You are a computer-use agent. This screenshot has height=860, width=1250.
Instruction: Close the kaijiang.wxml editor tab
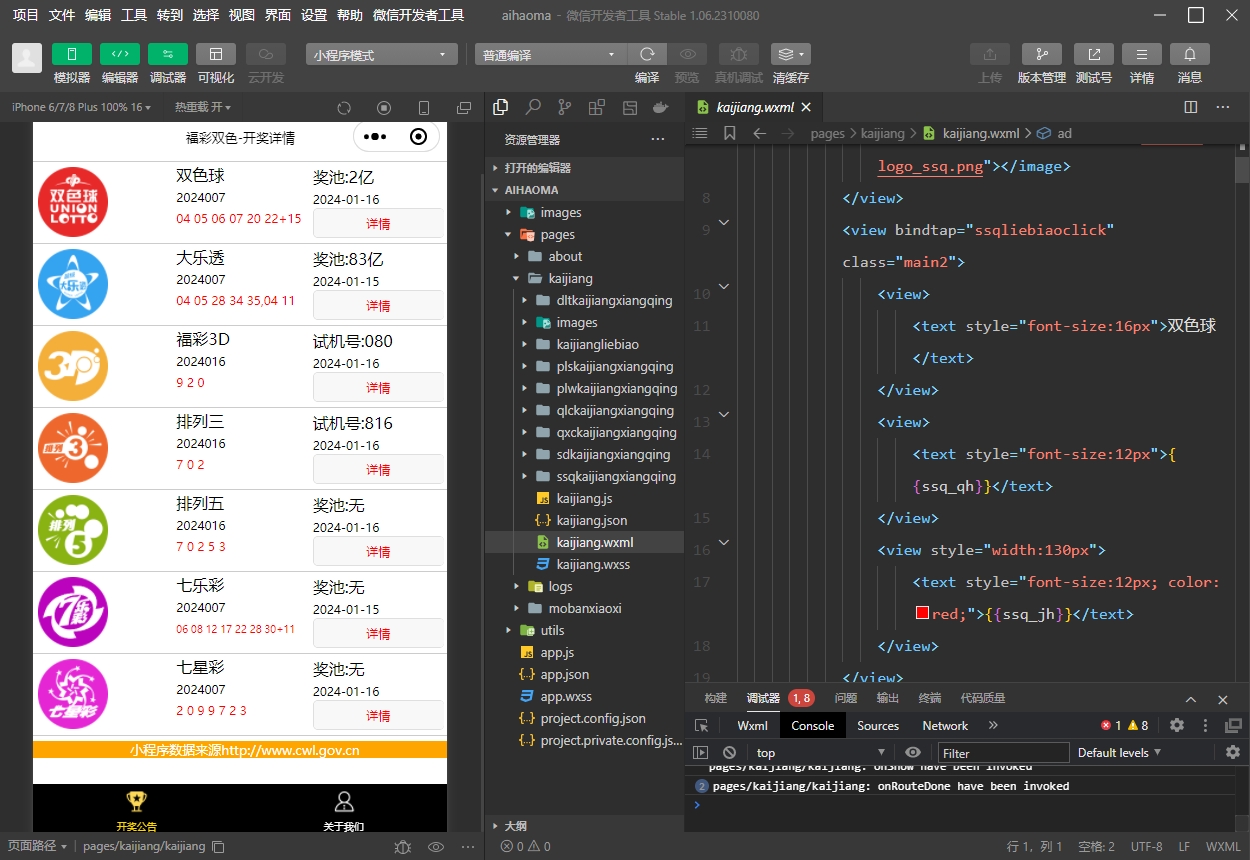pyautogui.click(x=806, y=107)
